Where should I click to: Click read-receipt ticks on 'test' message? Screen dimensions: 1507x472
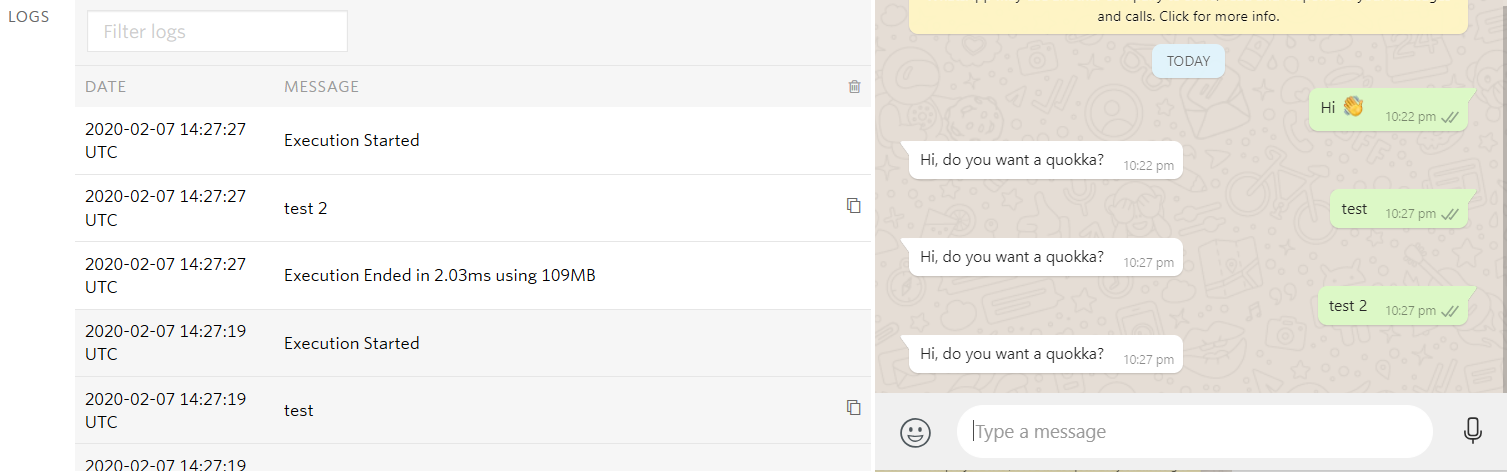coord(1450,214)
